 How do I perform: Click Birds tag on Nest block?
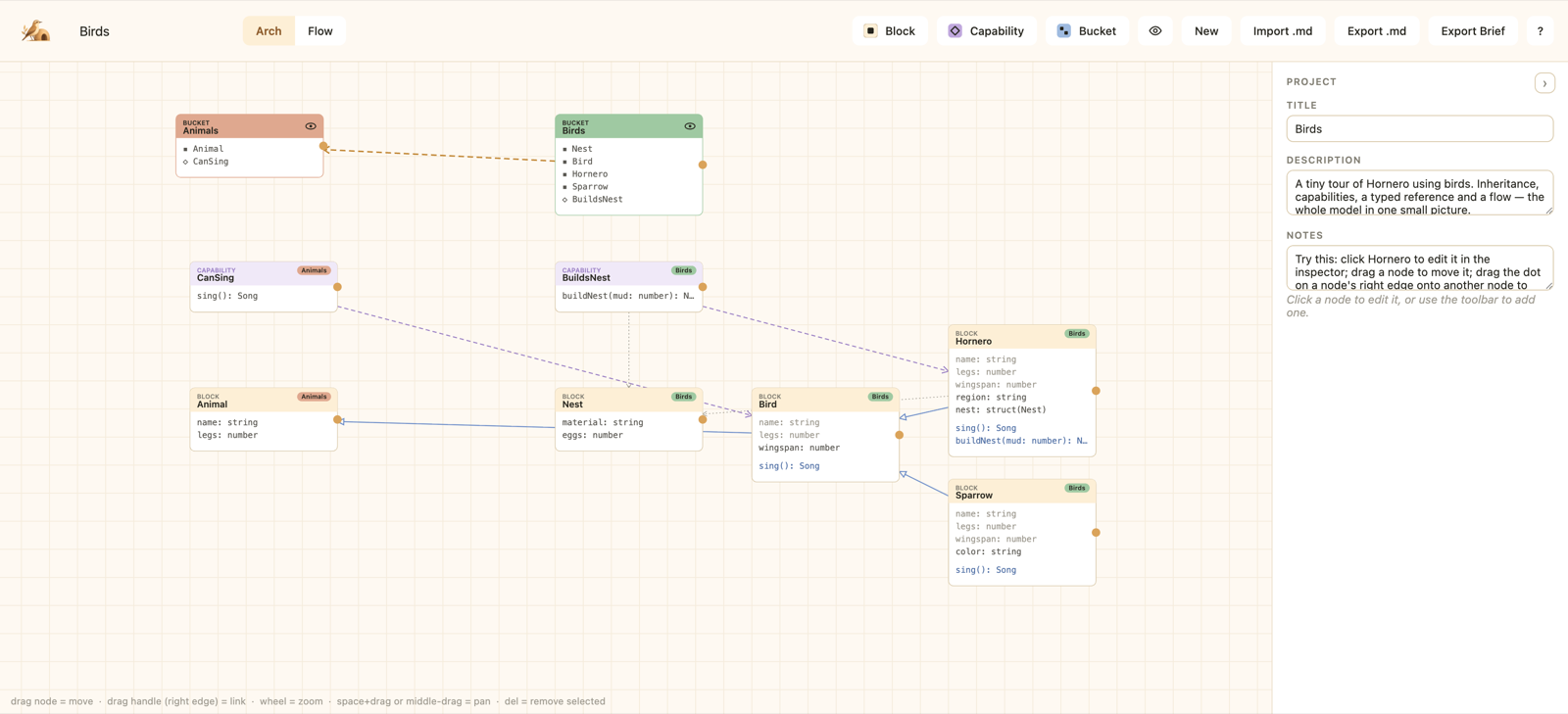coord(683,397)
